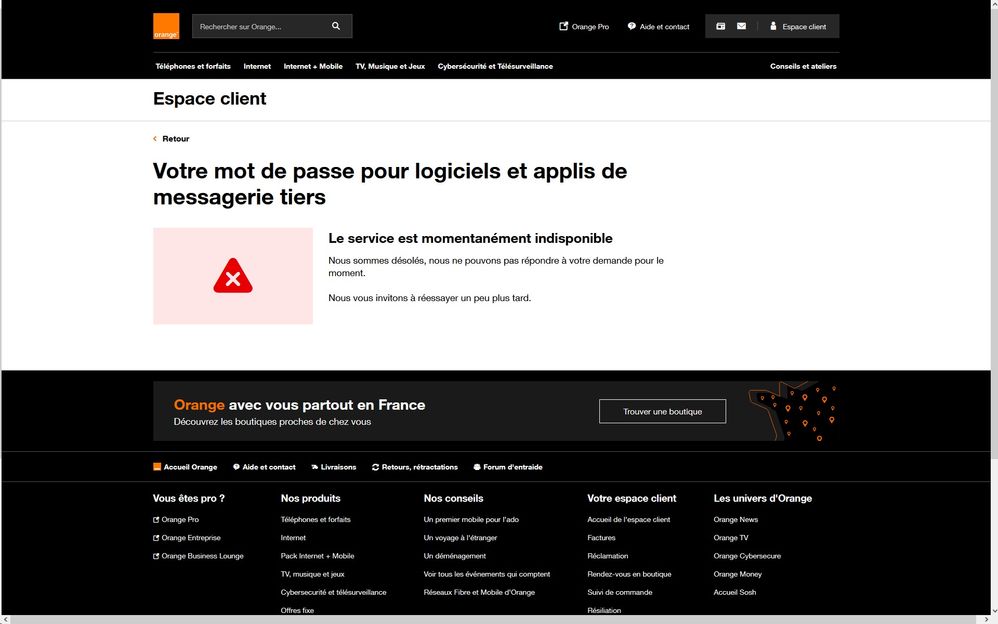Viewport: 998px width, 624px height.
Task: Click the Forum d'entraide icon in the footer
Action: coord(475,466)
